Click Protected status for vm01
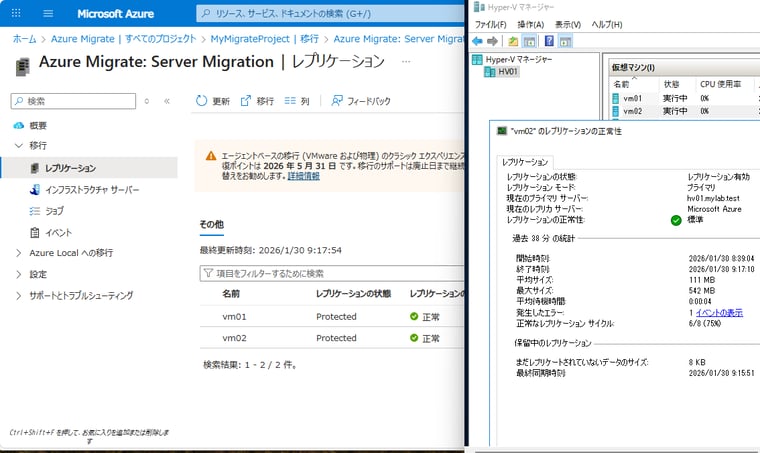This screenshot has width=760, height=453. pyautogui.click(x=336, y=316)
